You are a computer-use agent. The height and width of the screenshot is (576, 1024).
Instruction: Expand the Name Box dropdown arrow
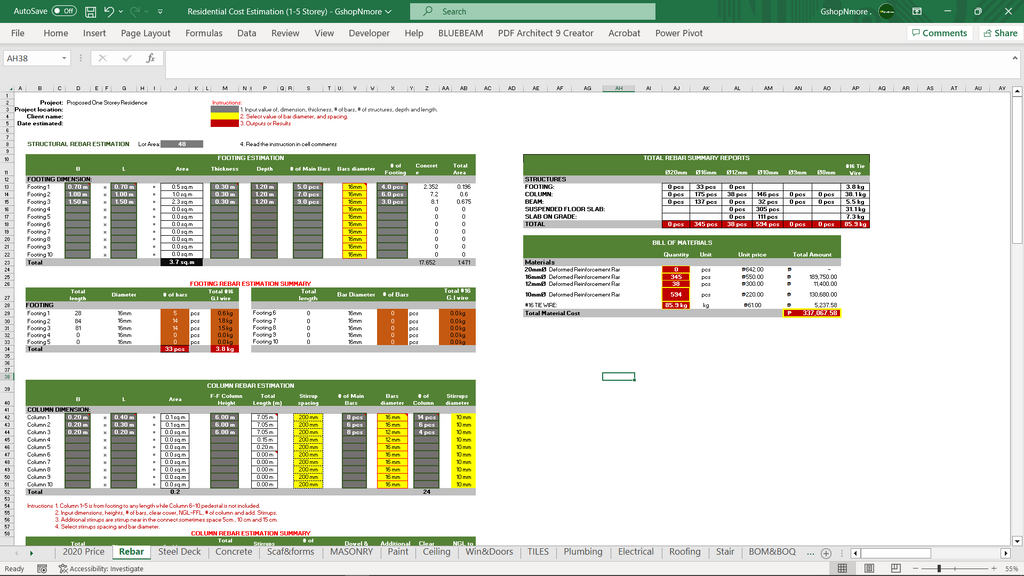click(64, 58)
